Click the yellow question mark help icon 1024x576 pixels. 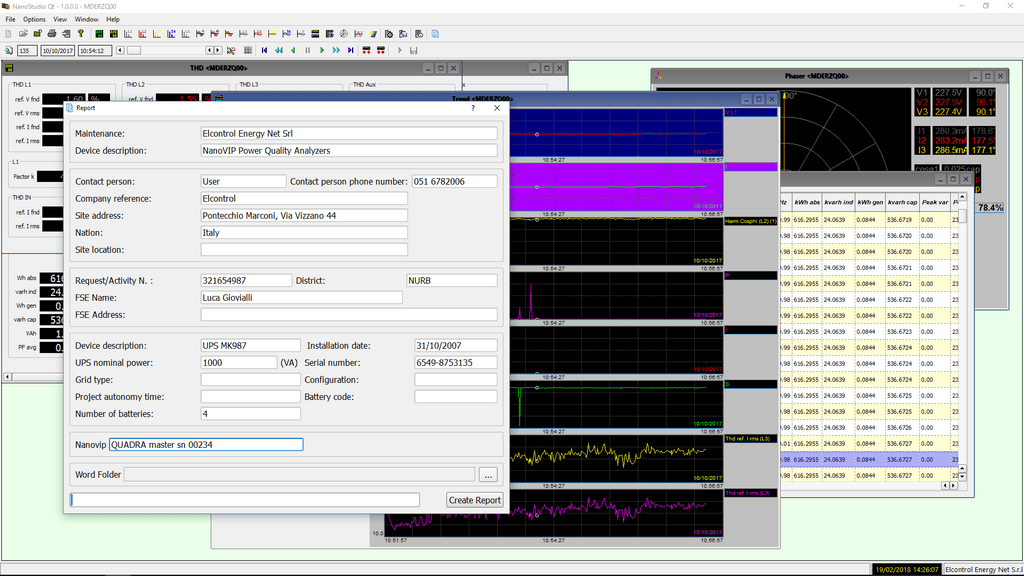(x=81, y=34)
